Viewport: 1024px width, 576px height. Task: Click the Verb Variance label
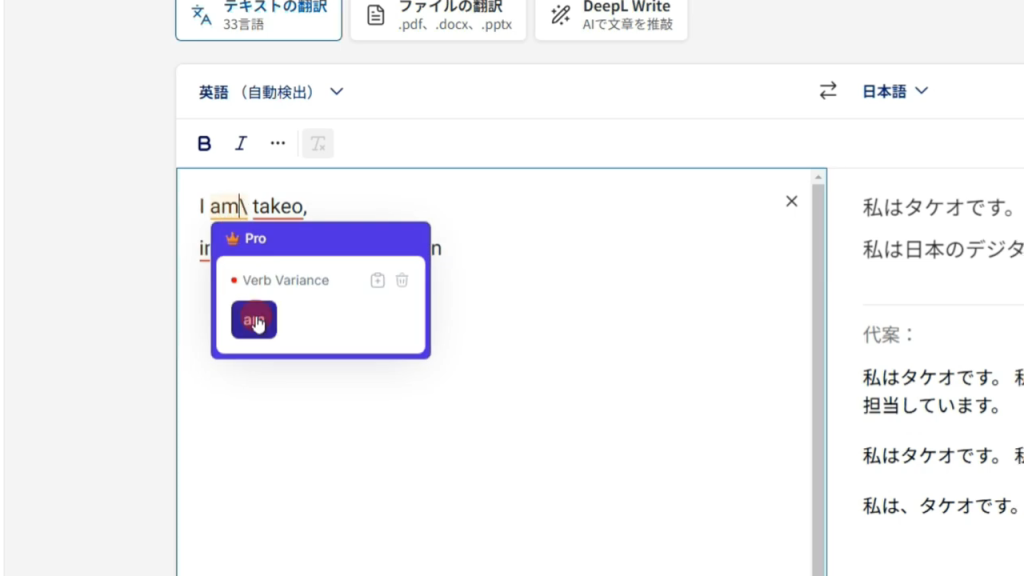pos(285,280)
